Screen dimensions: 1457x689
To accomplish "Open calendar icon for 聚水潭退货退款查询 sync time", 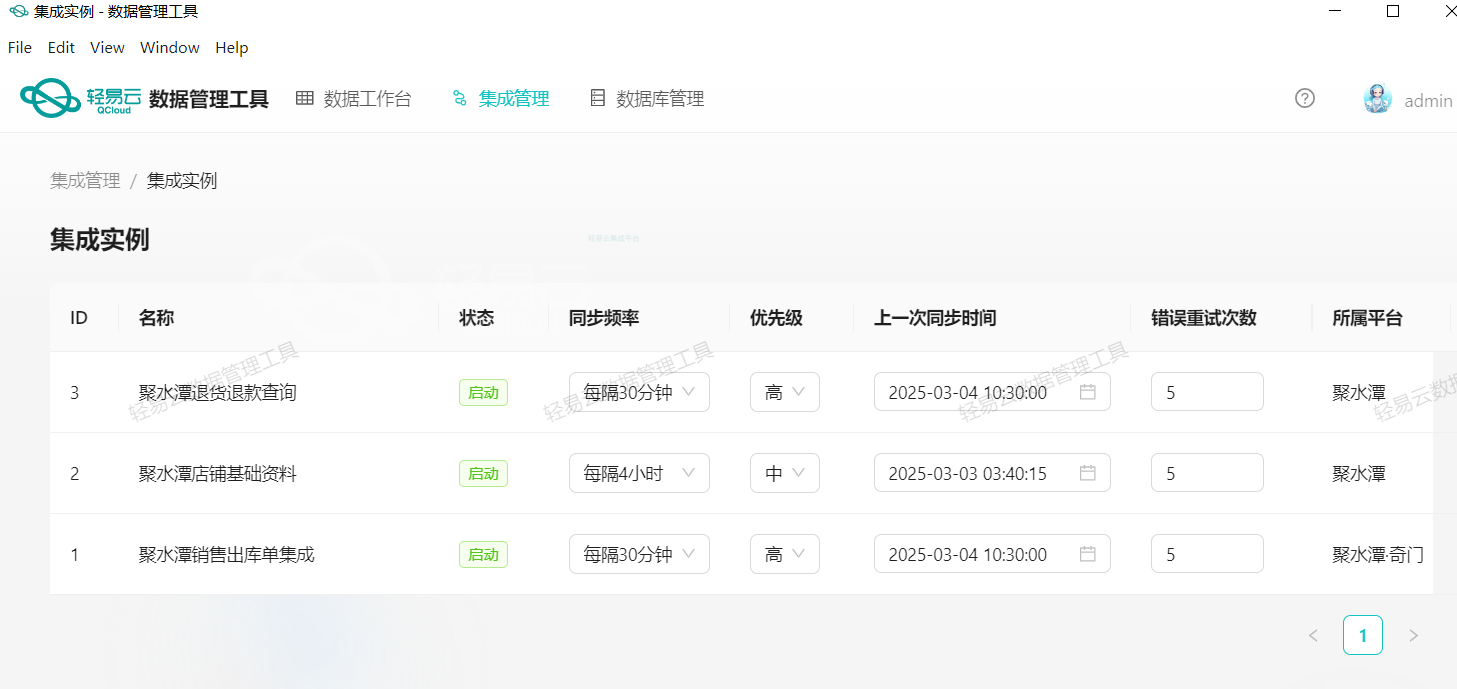I will [1088, 392].
